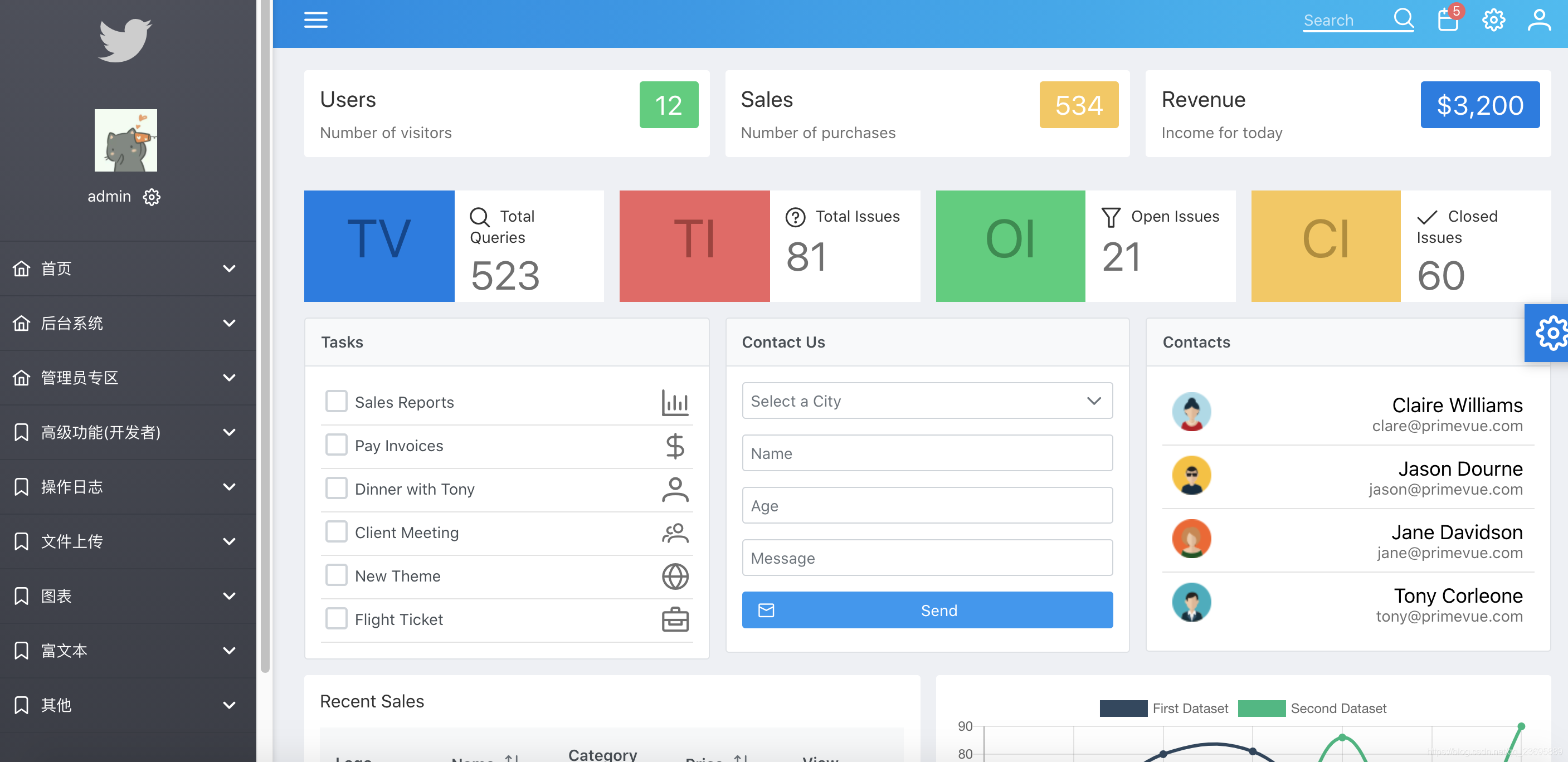Open the Select a City dropdown
Image resolution: width=1568 pixels, height=762 pixels.
[927, 400]
